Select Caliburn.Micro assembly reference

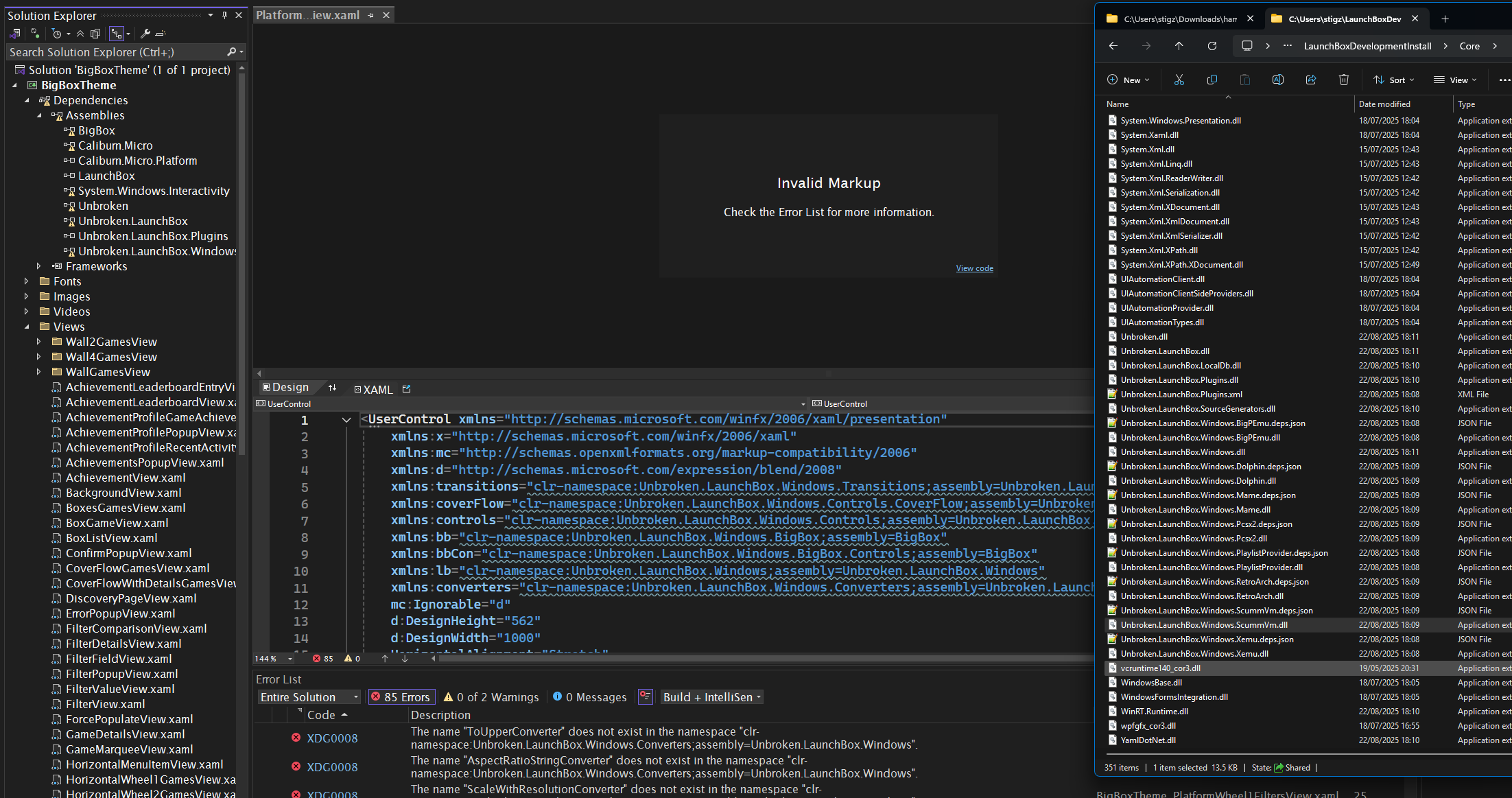115,145
